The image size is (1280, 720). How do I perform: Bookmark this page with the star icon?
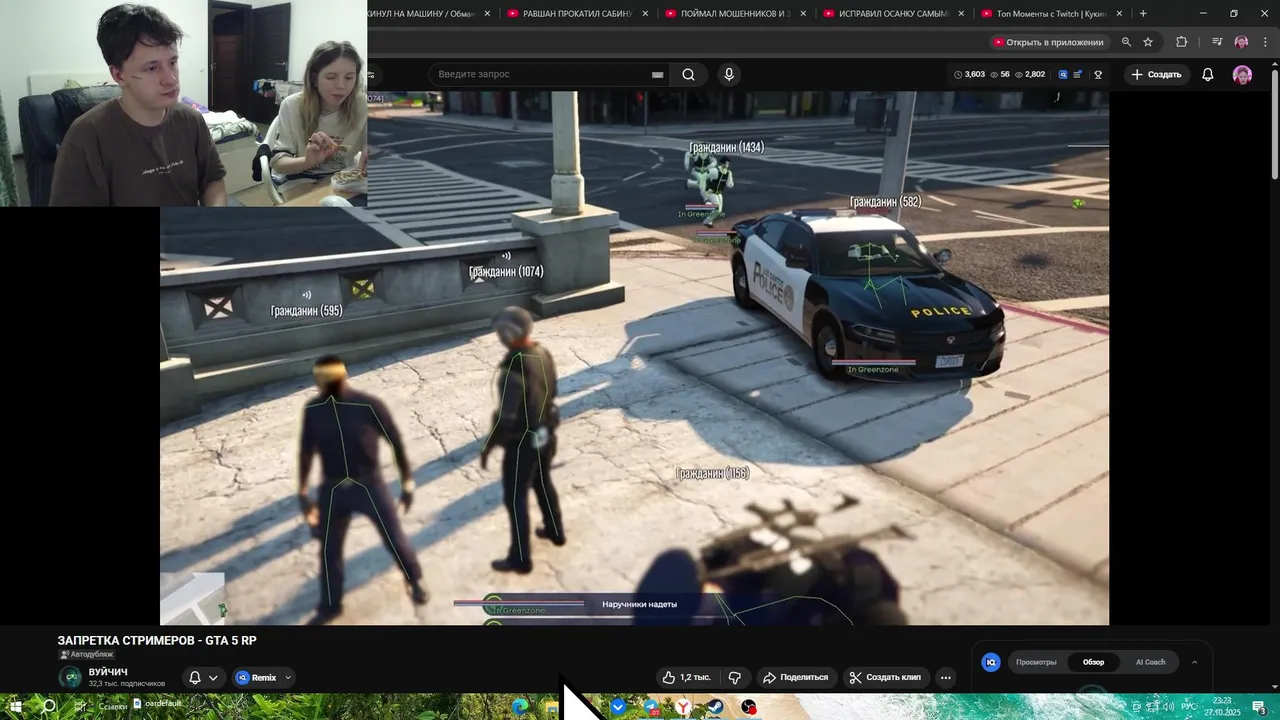click(x=1148, y=42)
